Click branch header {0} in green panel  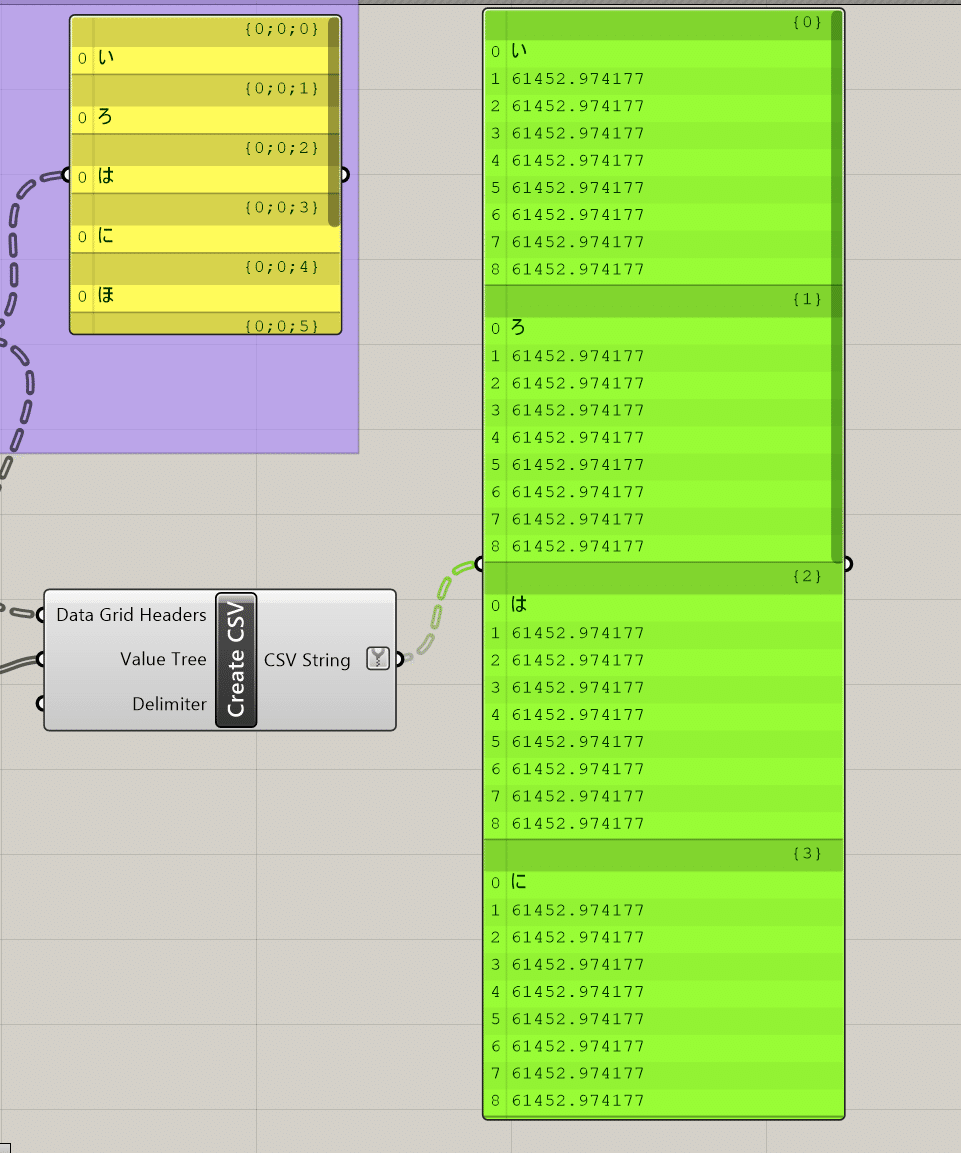tap(658, 24)
